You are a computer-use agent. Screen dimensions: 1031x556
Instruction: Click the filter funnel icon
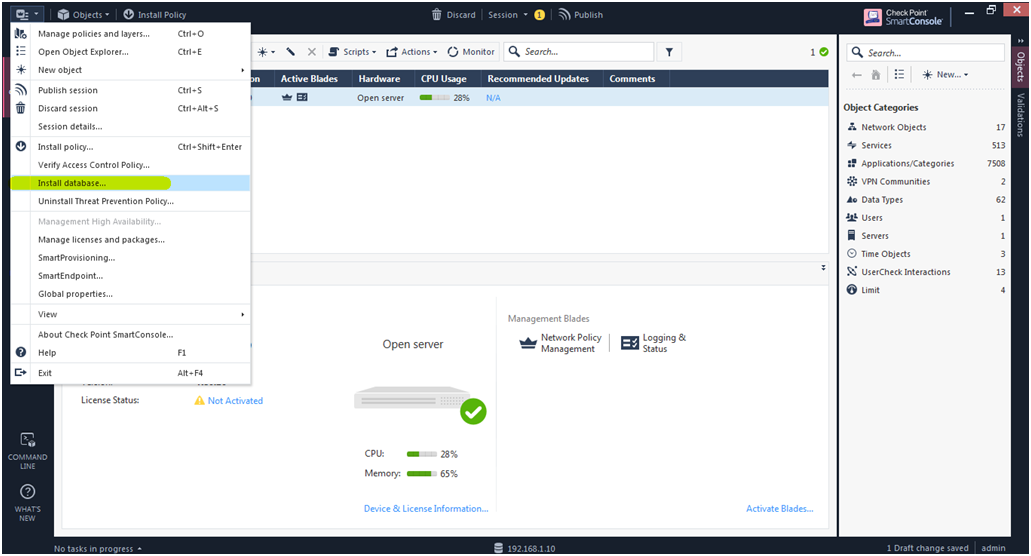(669, 52)
